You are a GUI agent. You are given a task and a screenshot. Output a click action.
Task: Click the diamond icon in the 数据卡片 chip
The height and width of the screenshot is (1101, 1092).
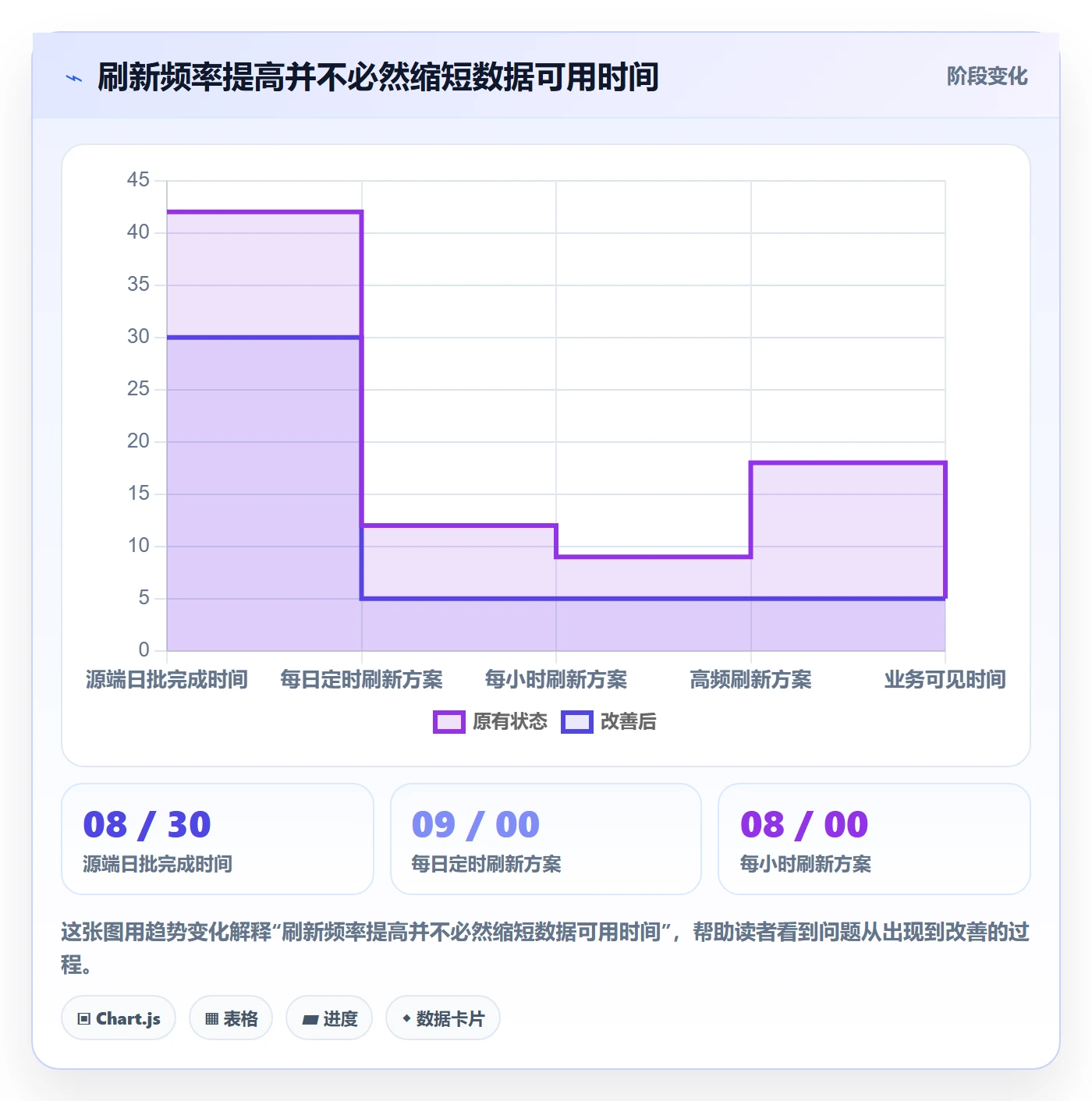[406, 1018]
